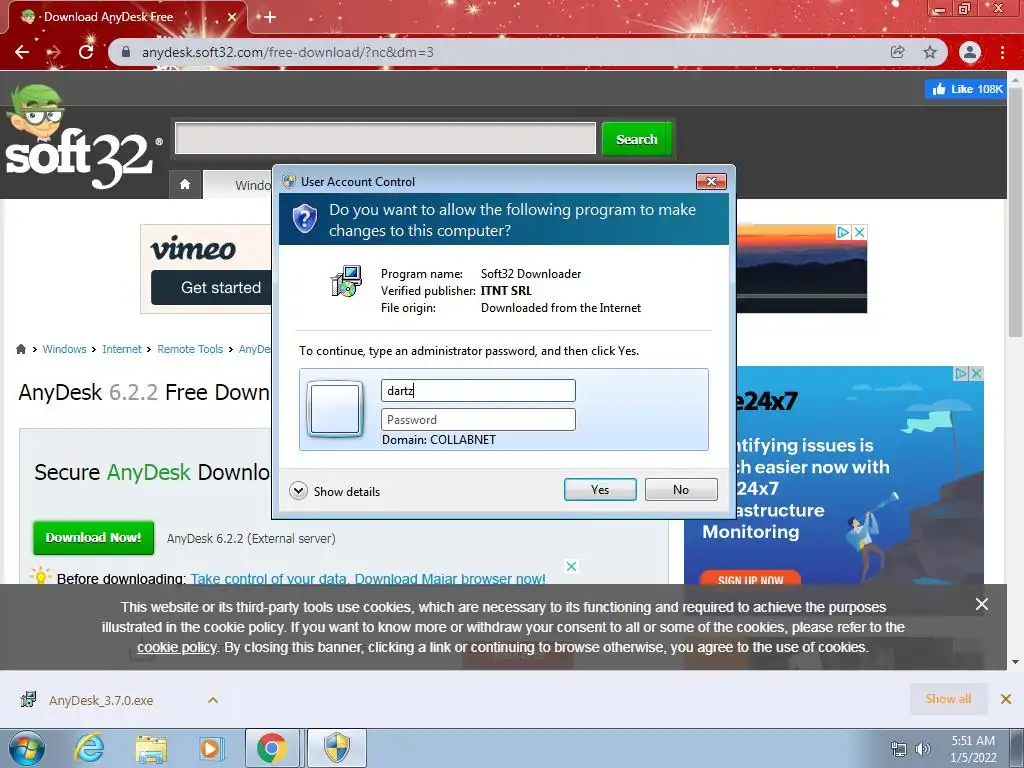Click the lock icon in the address bar
1024x768 pixels.
coord(126,52)
